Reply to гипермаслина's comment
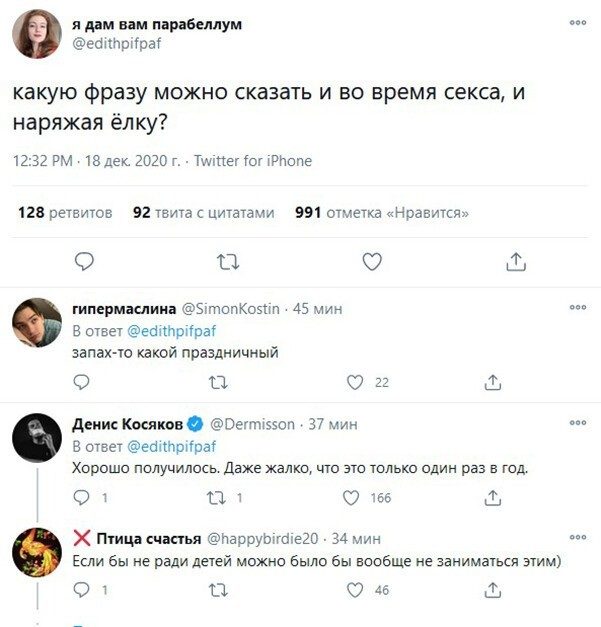 (x=82, y=382)
